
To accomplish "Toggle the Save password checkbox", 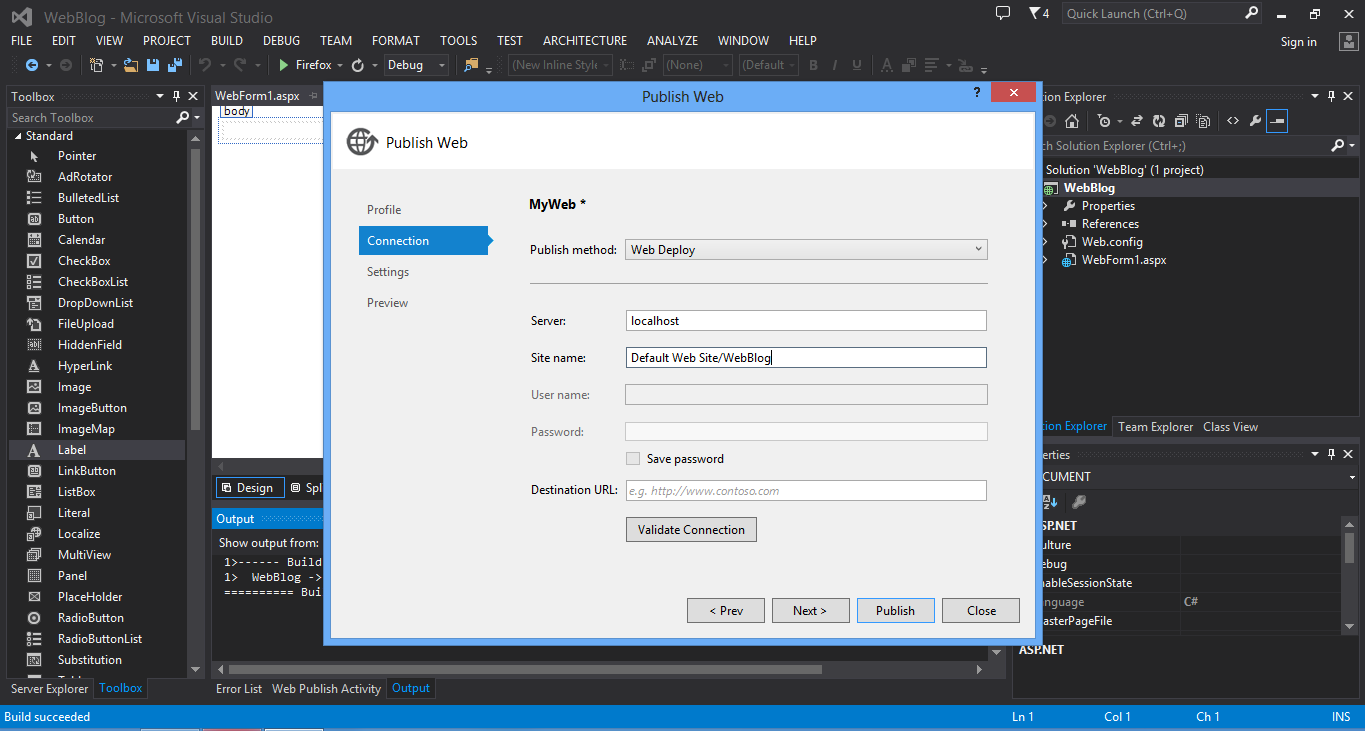I will (x=632, y=459).
